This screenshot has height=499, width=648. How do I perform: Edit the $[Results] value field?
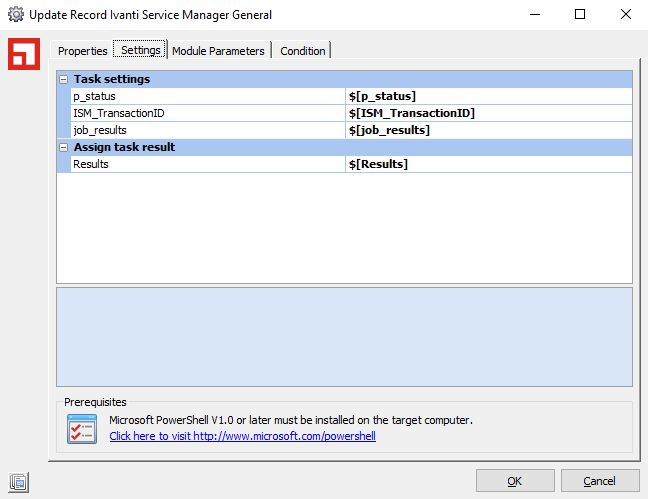pos(488,164)
